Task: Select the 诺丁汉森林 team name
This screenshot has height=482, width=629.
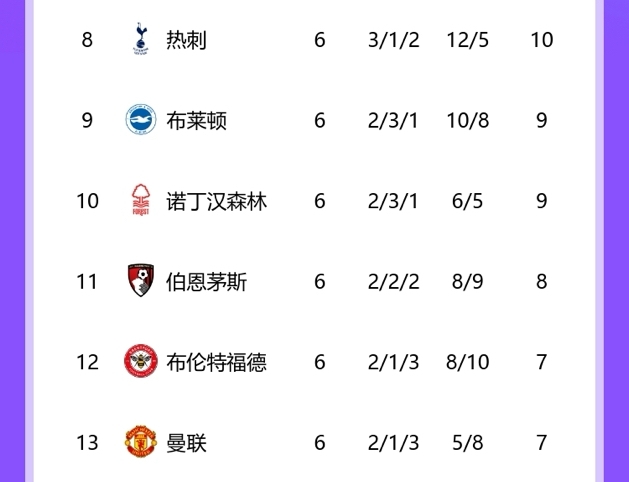Action: (216, 201)
